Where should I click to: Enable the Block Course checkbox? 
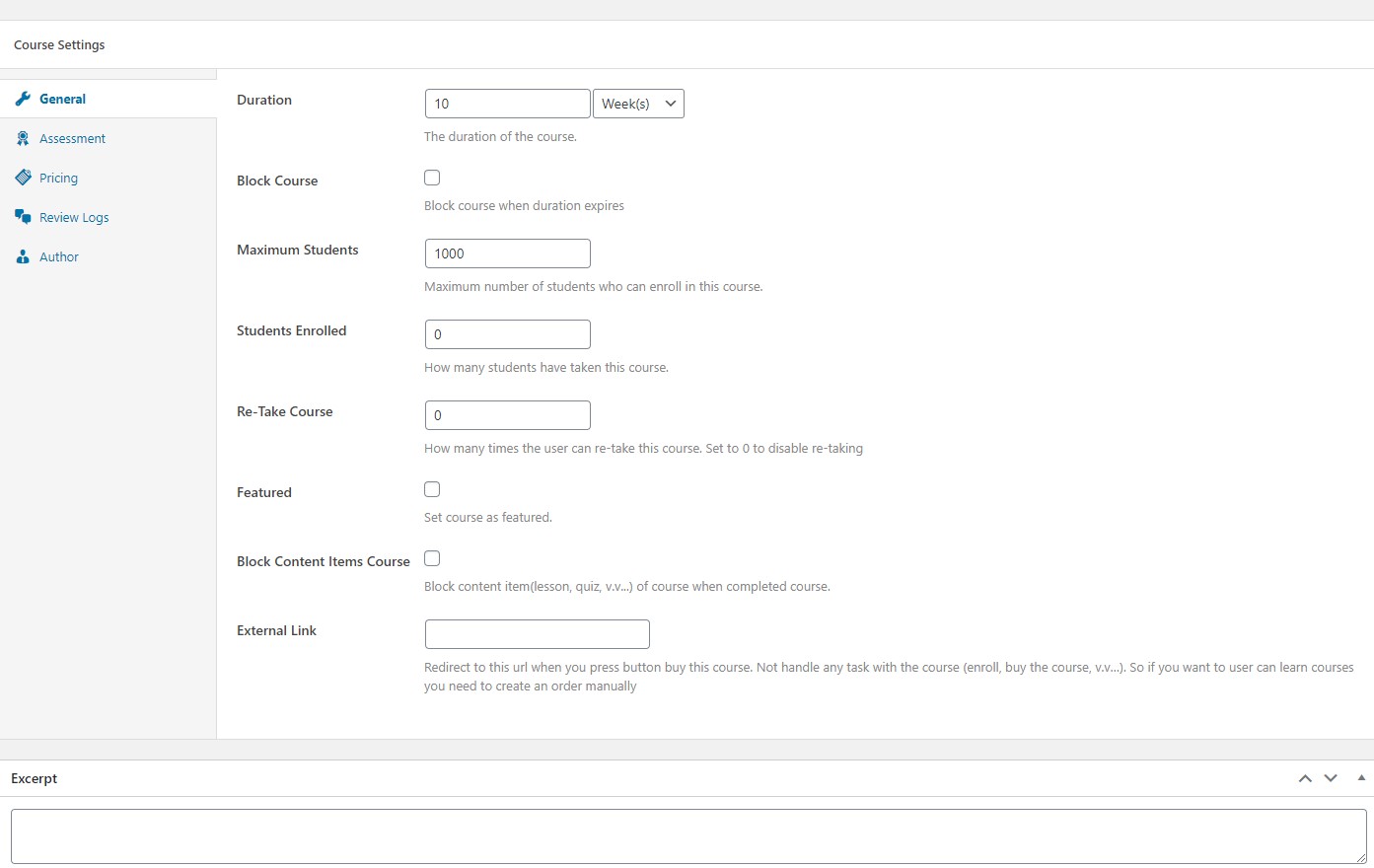(432, 178)
